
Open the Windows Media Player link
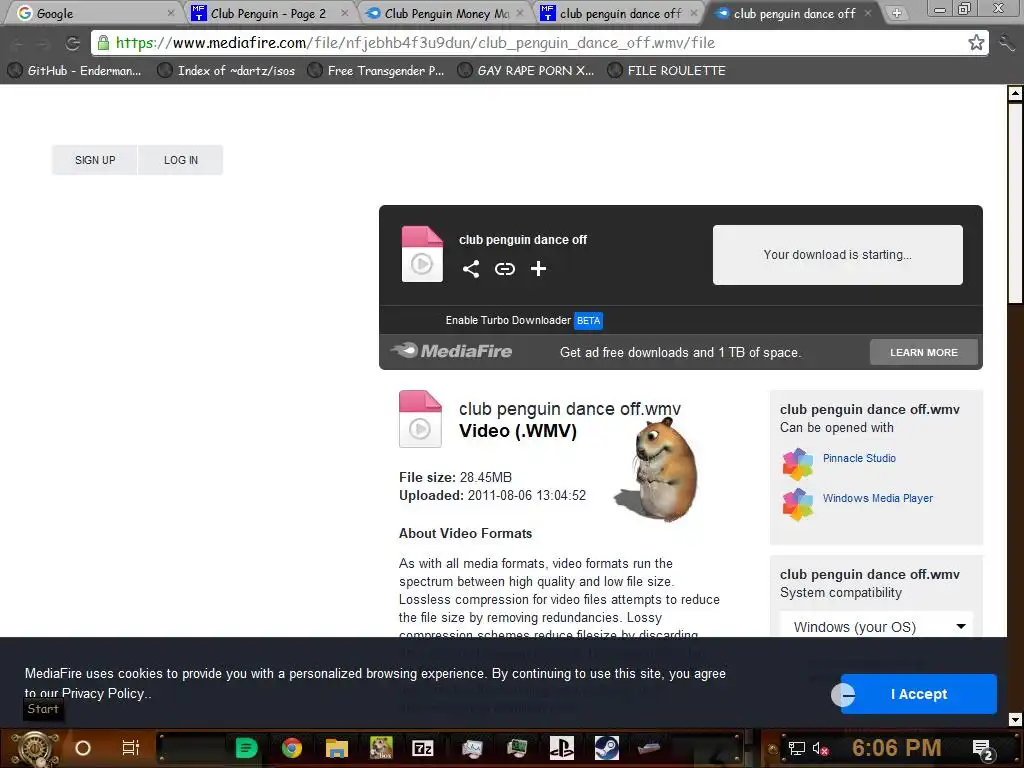[x=877, y=498]
